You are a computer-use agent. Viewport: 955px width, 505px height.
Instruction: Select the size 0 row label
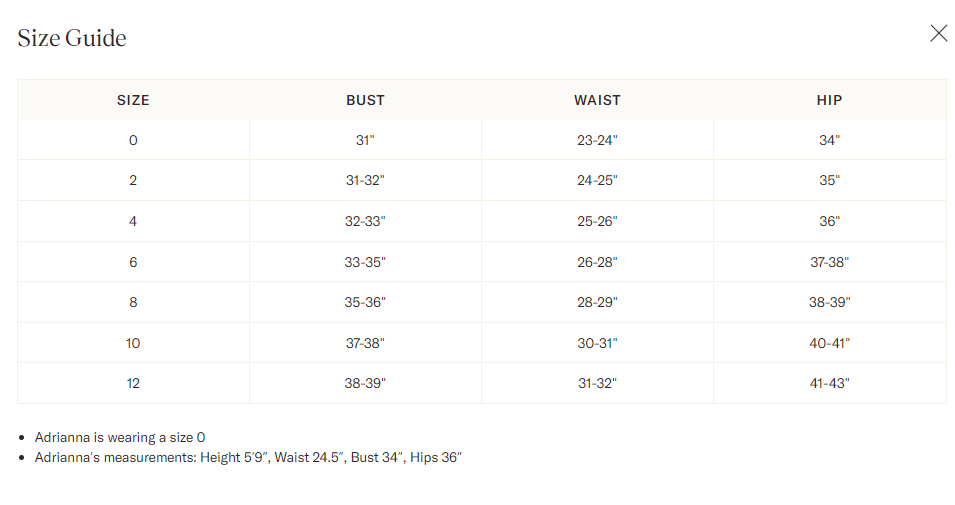click(133, 140)
